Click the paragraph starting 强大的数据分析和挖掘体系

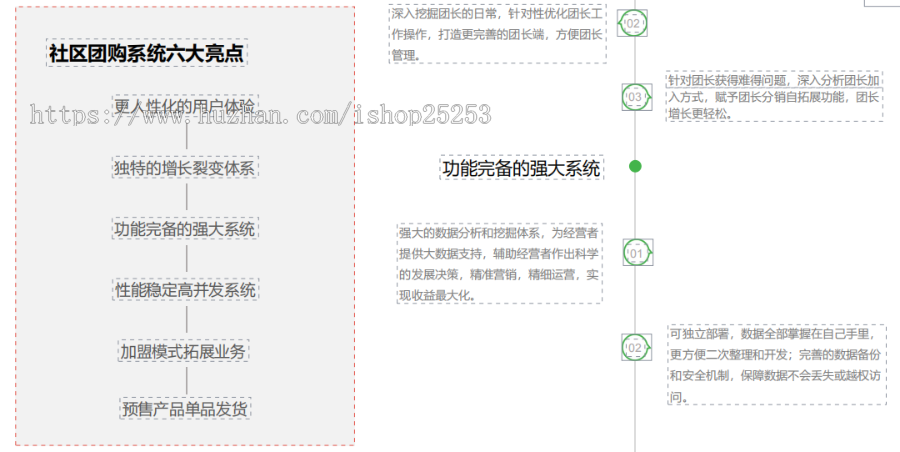[x=499, y=264]
